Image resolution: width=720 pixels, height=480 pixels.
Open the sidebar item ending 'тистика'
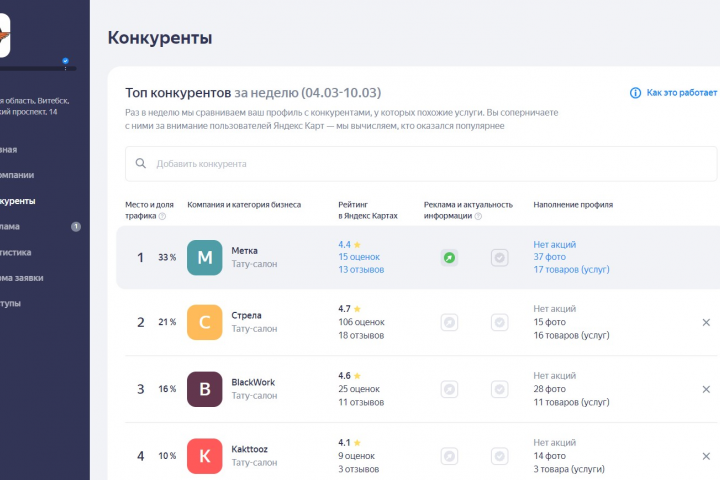coord(16,253)
